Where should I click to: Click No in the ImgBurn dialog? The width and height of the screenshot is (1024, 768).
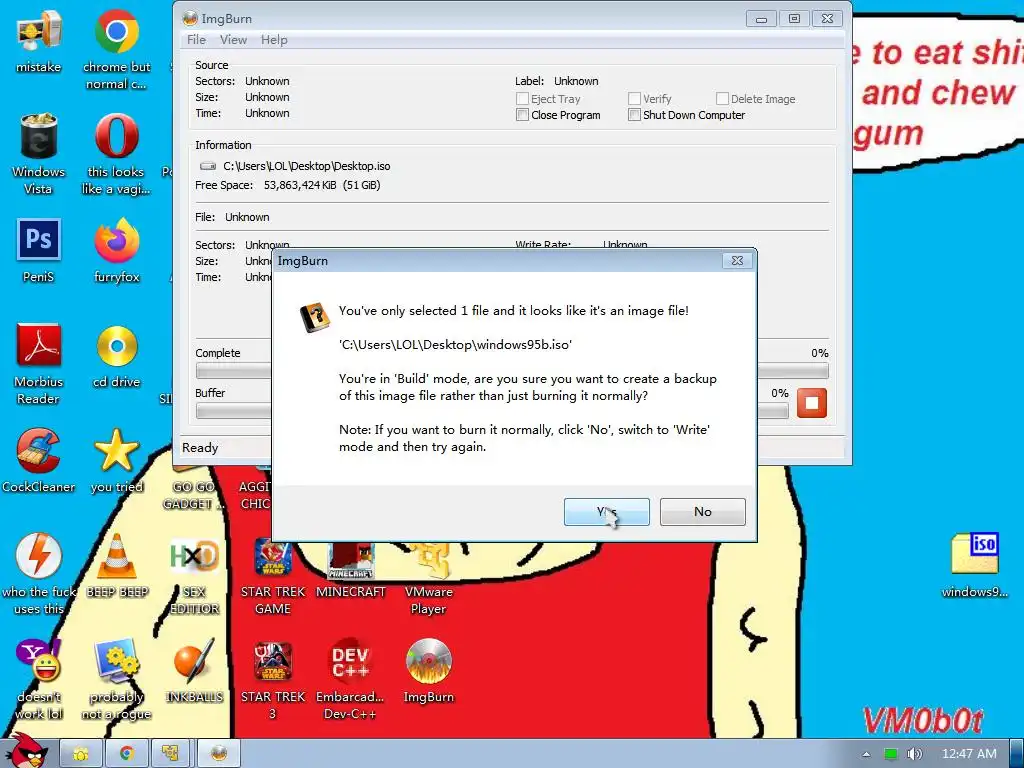pyautogui.click(x=703, y=511)
